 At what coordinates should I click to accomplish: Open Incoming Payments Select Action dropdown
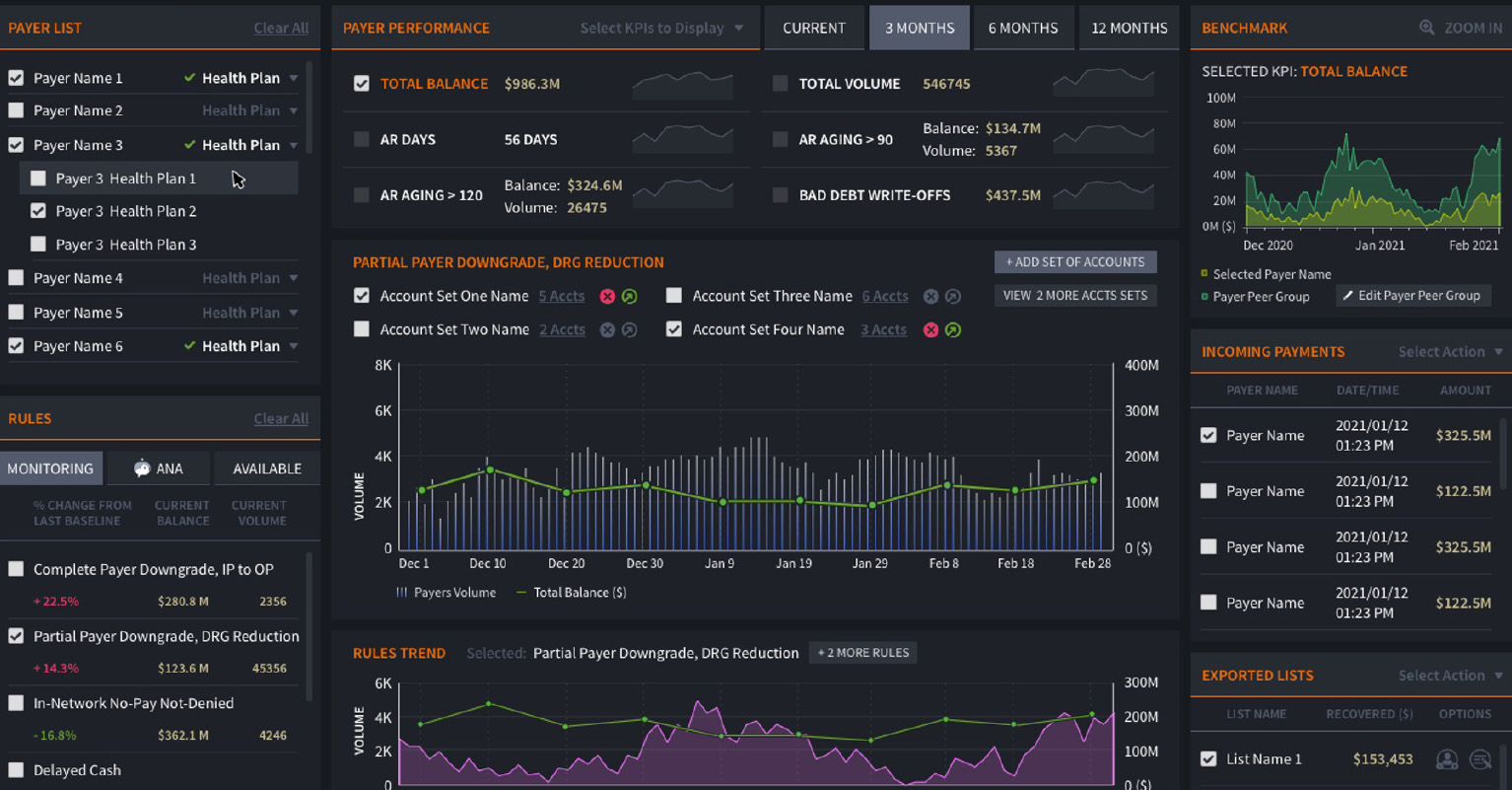coord(1451,352)
